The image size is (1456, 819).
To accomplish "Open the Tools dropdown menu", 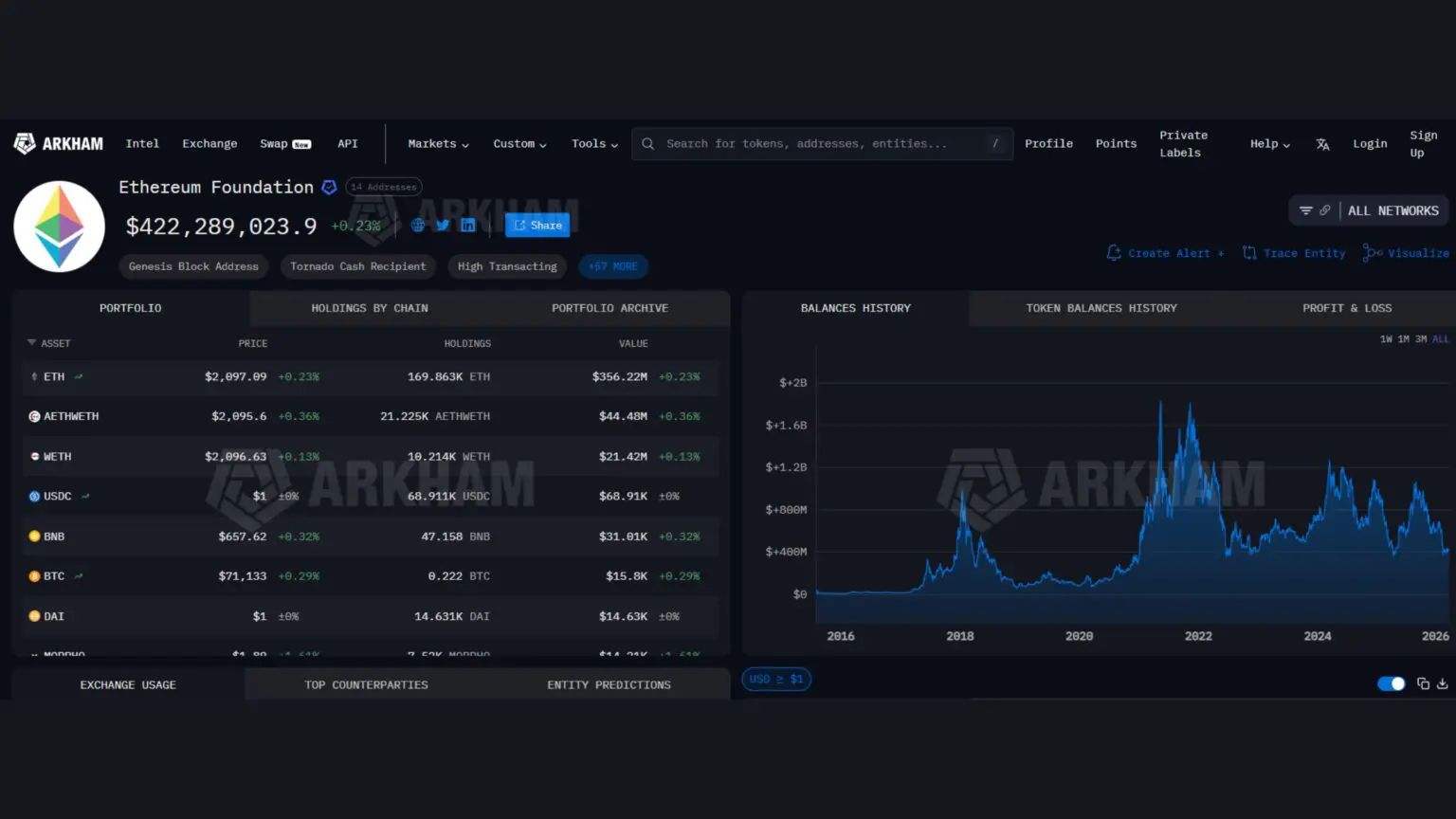I will (x=594, y=144).
